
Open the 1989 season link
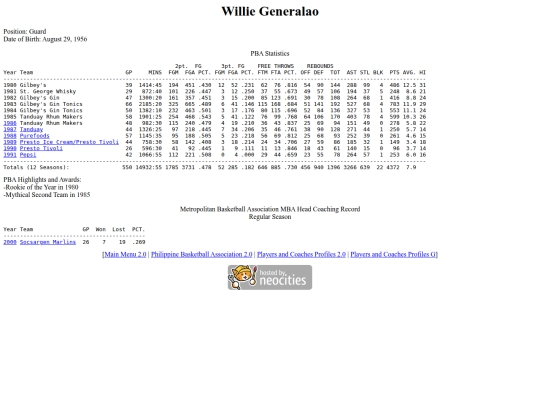(x=10, y=142)
